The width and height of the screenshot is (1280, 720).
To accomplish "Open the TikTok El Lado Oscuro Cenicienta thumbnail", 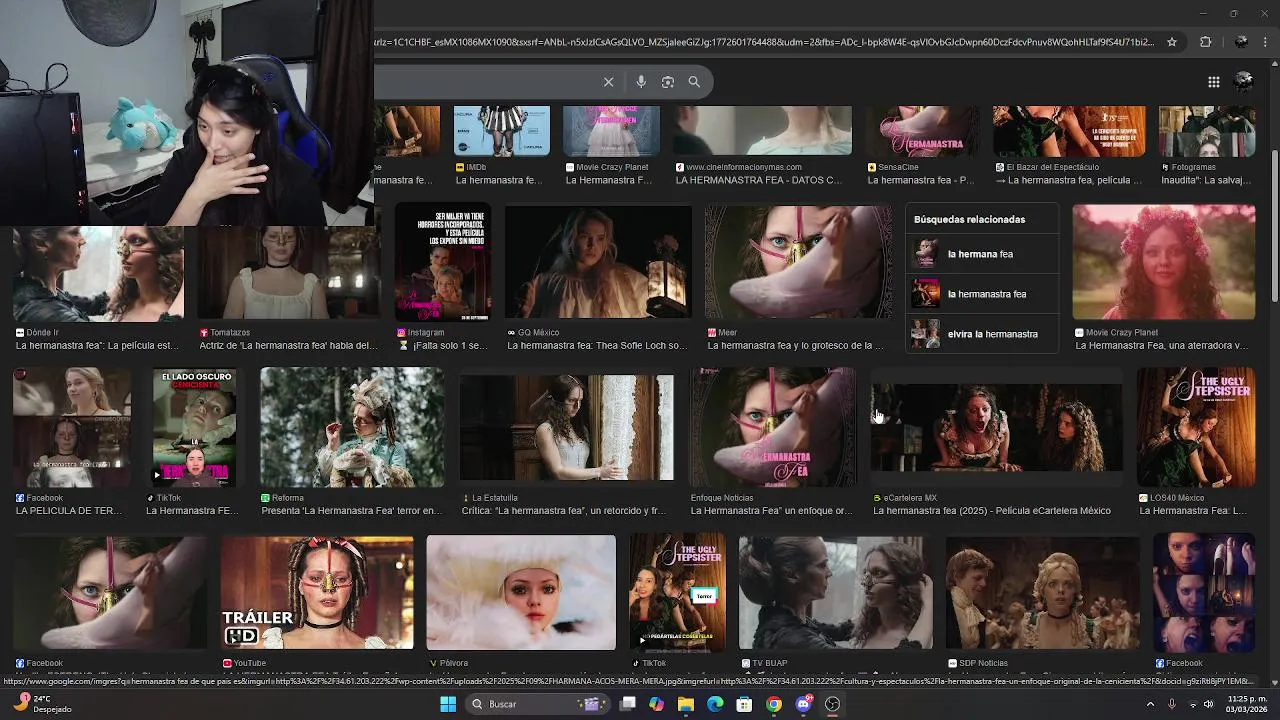I will coord(194,427).
